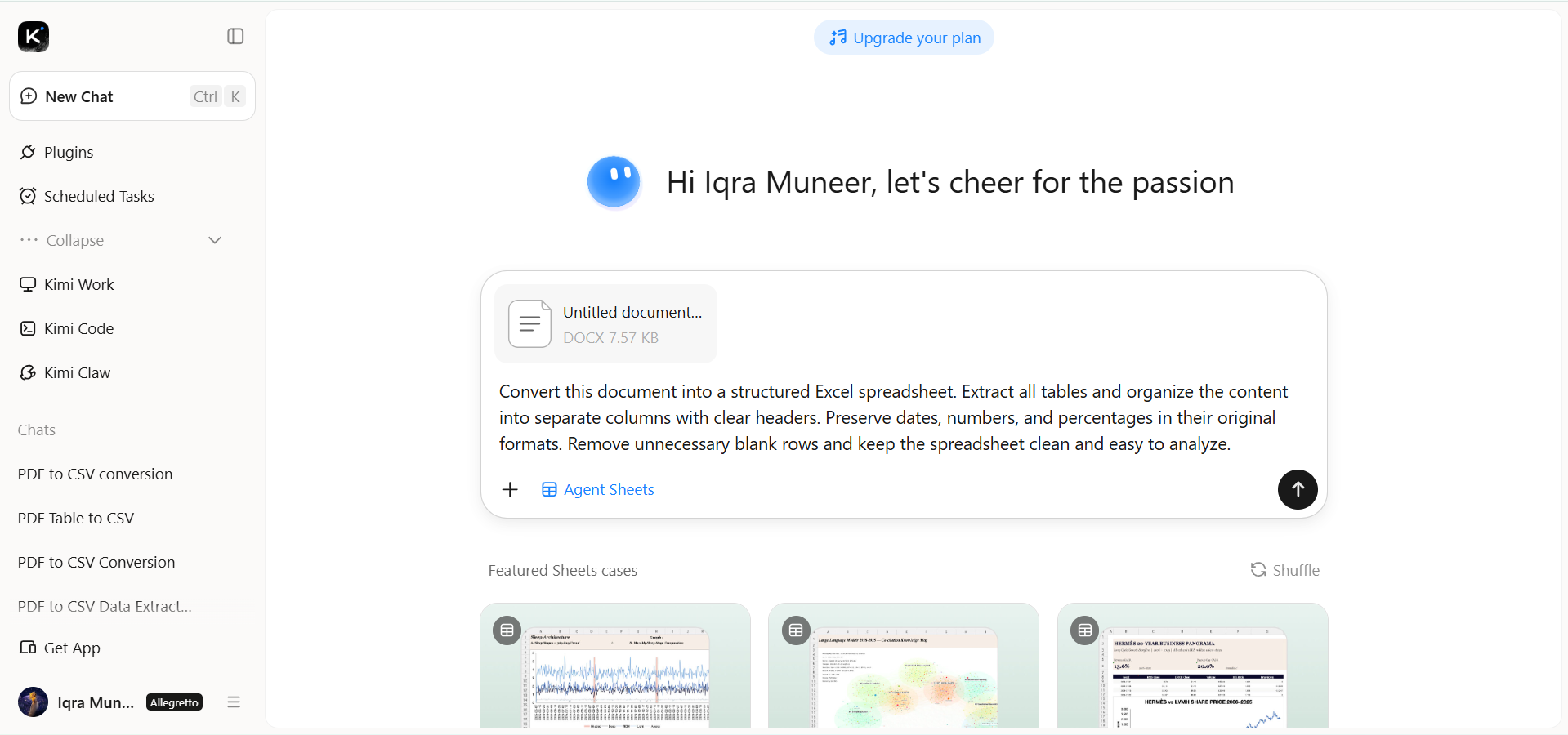Start a New Chat

point(132,96)
